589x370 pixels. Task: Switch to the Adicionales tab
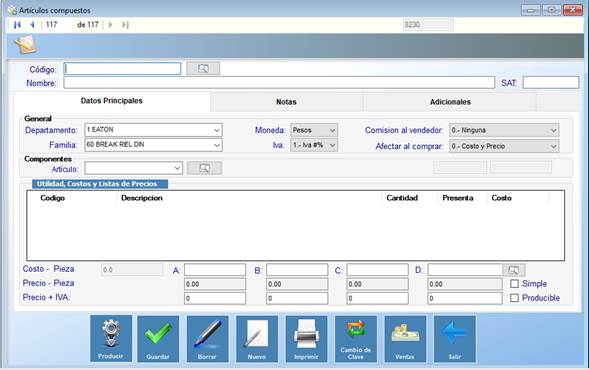[x=450, y=102]
